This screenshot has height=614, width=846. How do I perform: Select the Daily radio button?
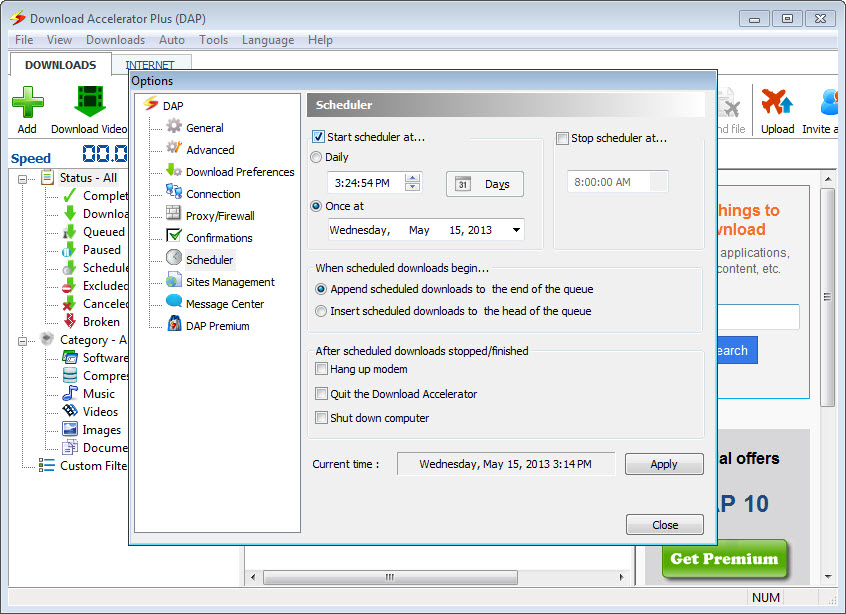point(316,157)
